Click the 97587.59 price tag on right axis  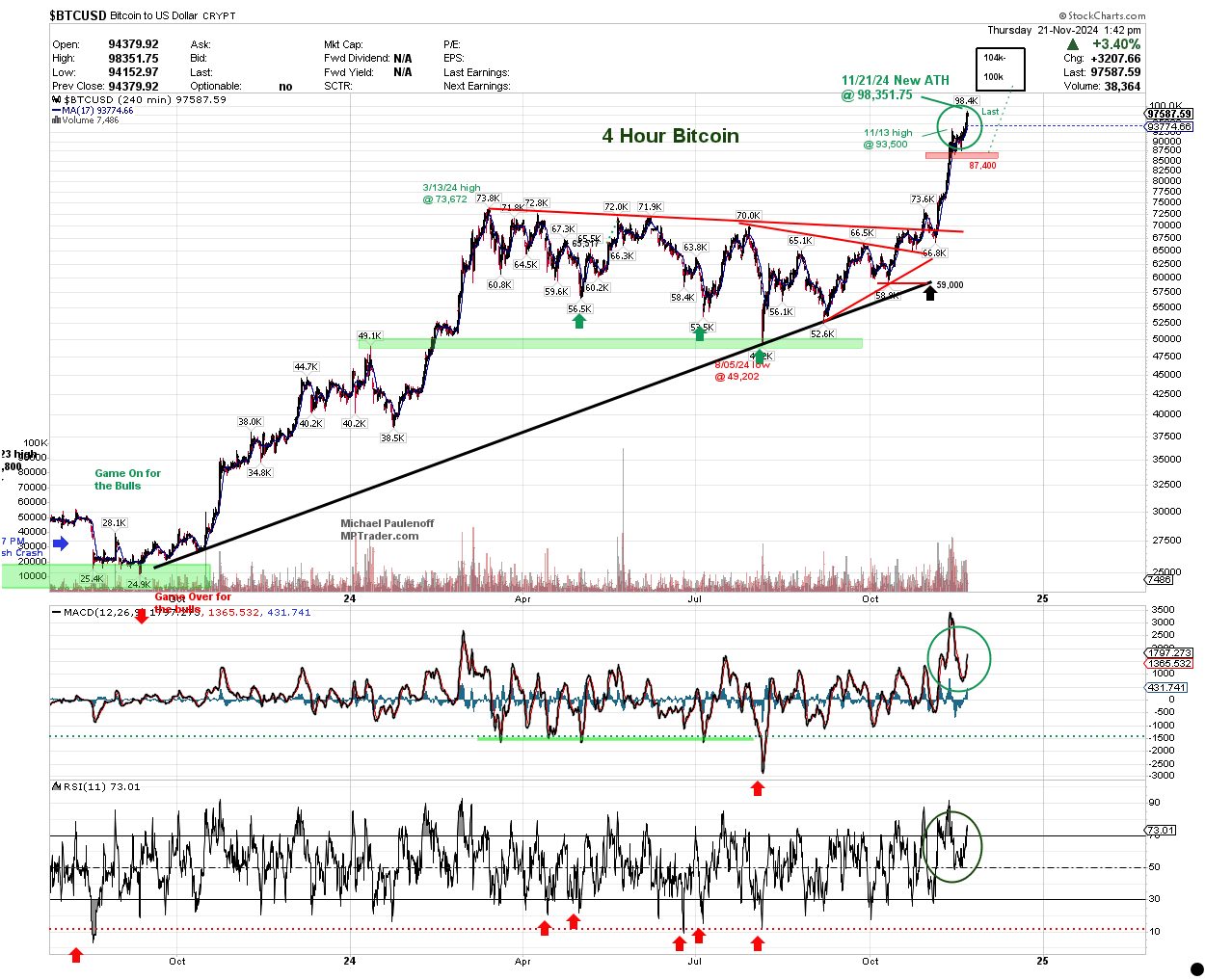pyautogui.click(x=1170, y=114)
